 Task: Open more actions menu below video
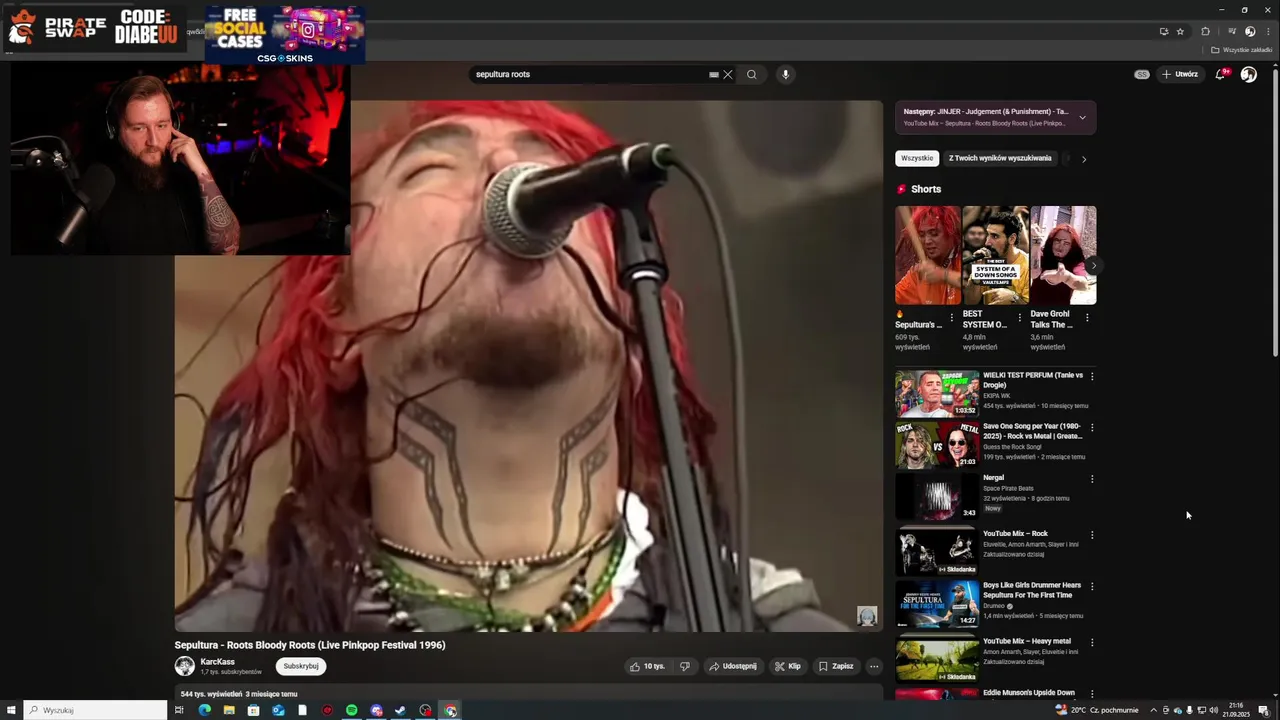(x=873, y=666)
